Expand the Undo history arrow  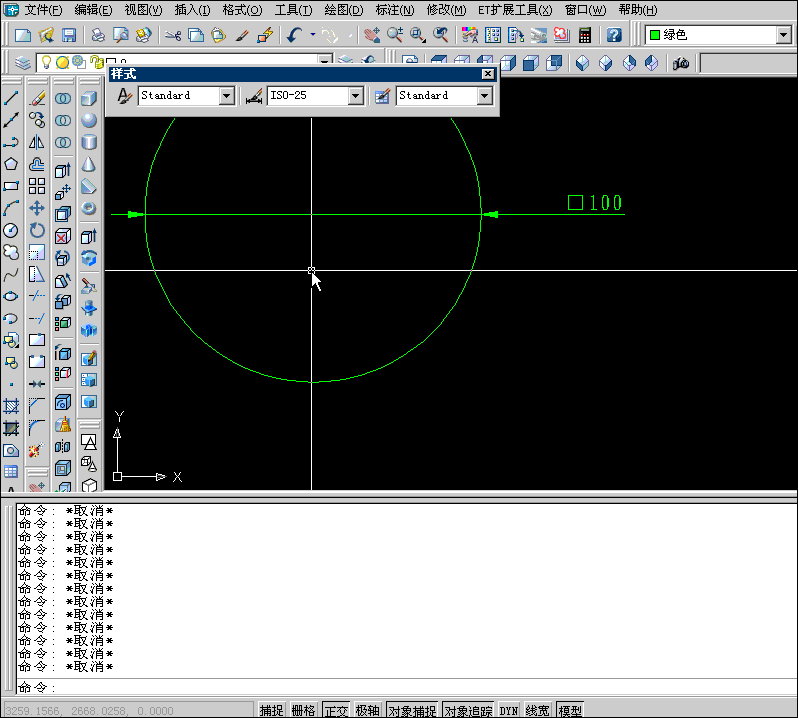coord(312,35)
